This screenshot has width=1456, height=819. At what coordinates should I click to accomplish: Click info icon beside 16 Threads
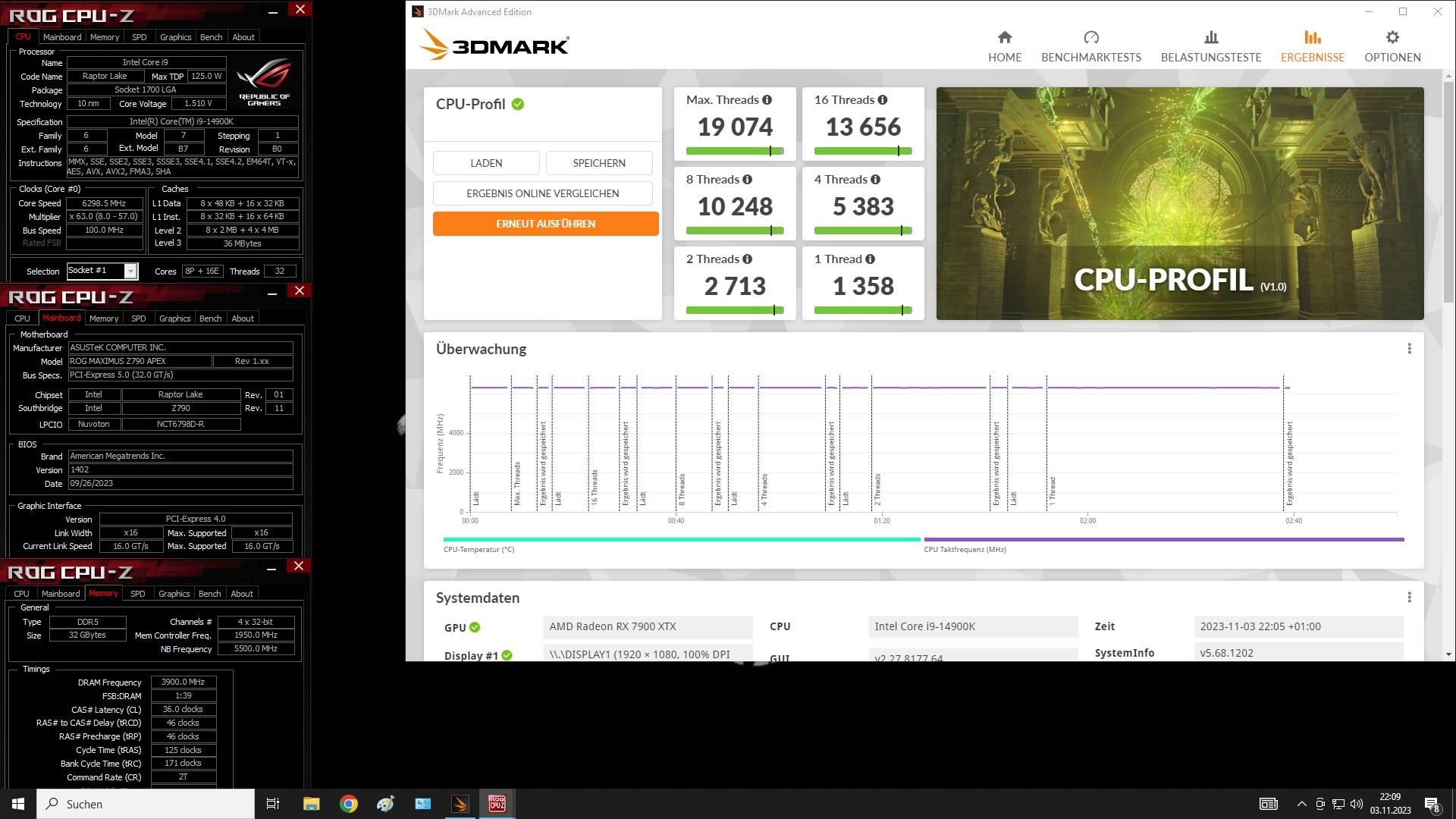[882, 100]
